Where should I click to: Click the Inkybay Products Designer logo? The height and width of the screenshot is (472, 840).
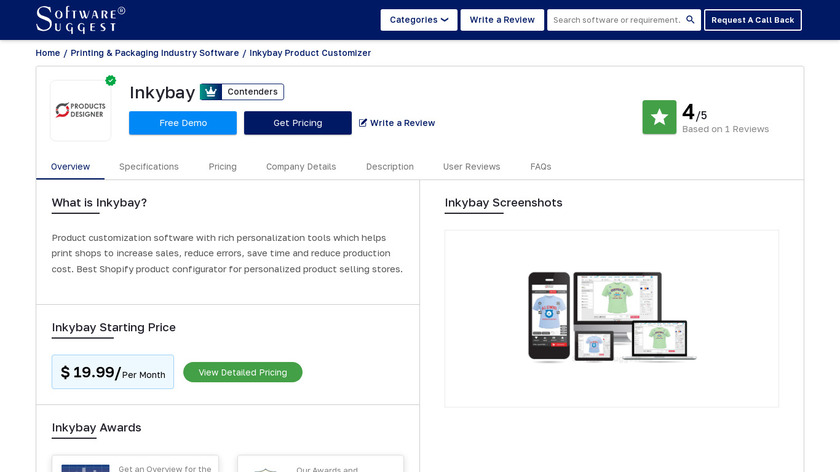(80, 110)
